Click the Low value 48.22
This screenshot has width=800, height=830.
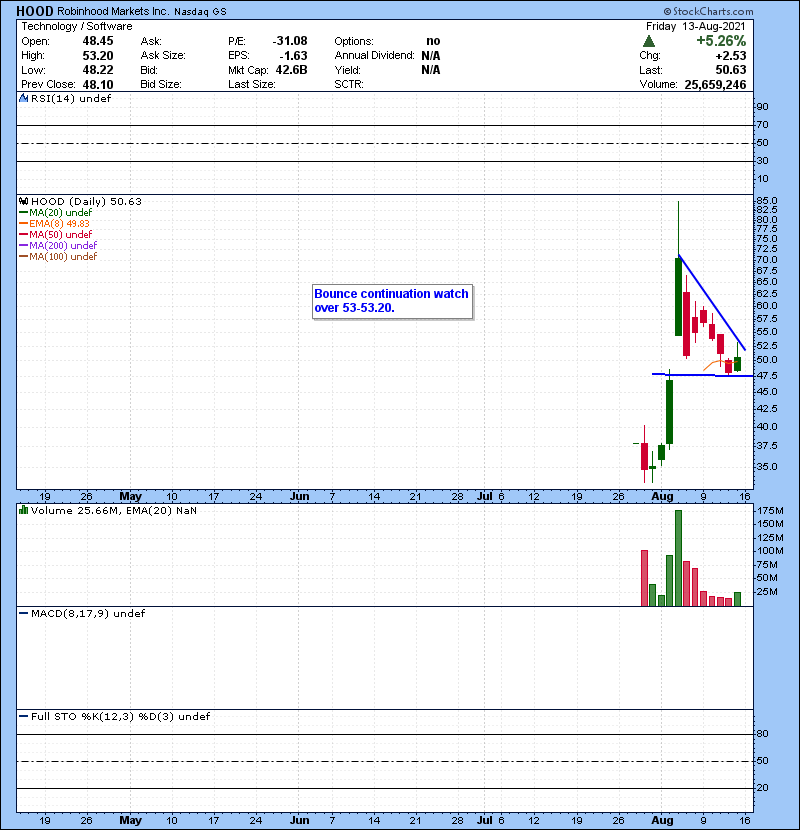pos(98,70)
